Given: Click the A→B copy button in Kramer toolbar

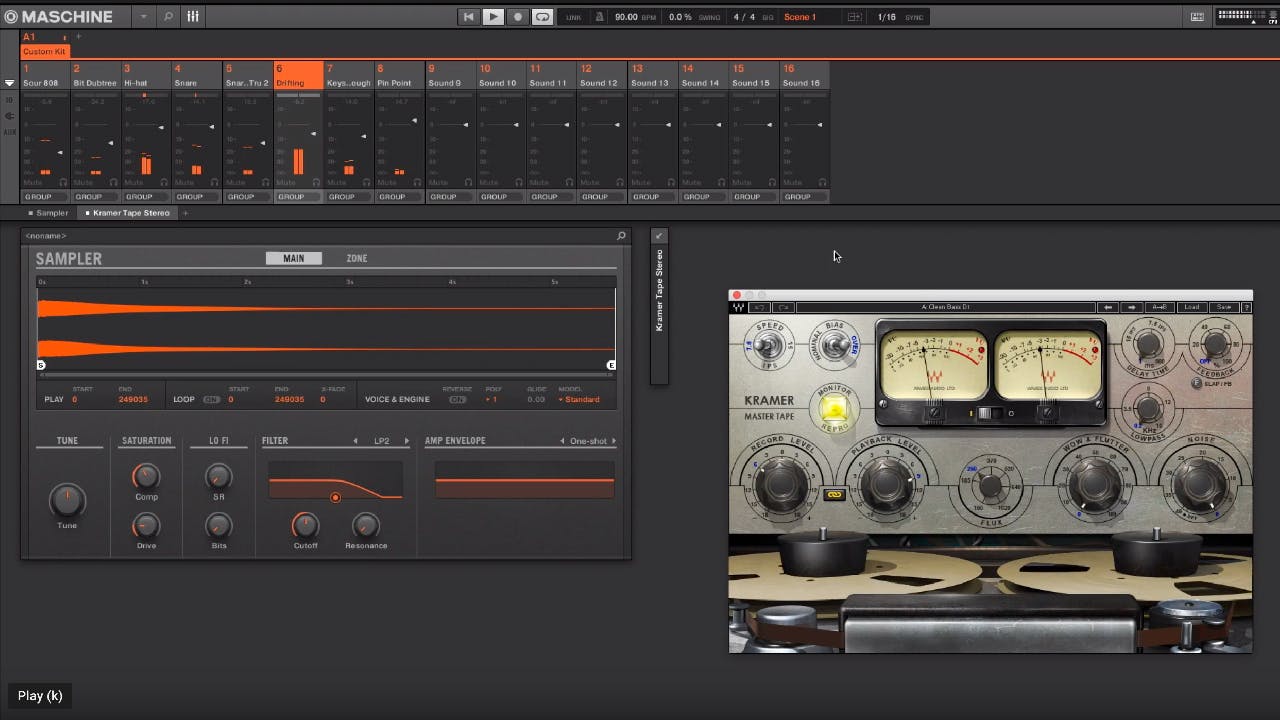Looking at the screenshot, I should click(1159, 307).
